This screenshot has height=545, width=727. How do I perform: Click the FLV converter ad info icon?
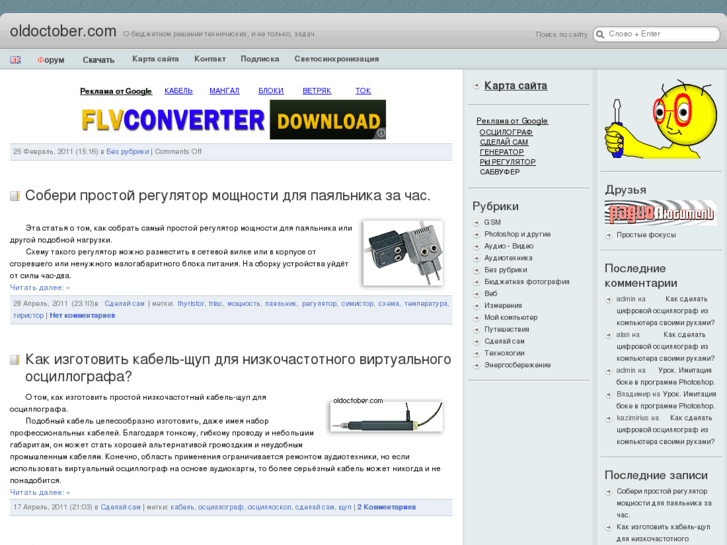[381, 134]
